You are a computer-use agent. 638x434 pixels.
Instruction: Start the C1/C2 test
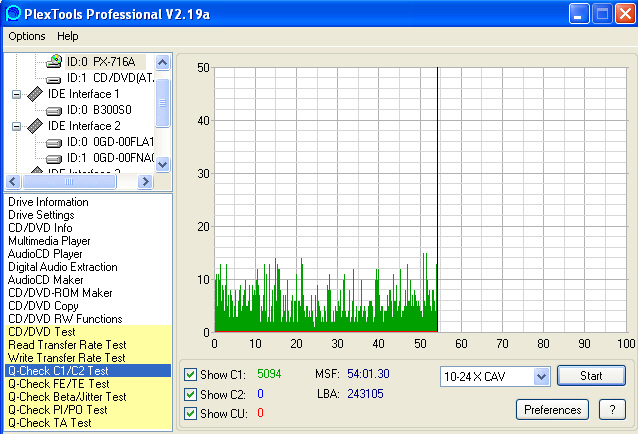point(591,375)
